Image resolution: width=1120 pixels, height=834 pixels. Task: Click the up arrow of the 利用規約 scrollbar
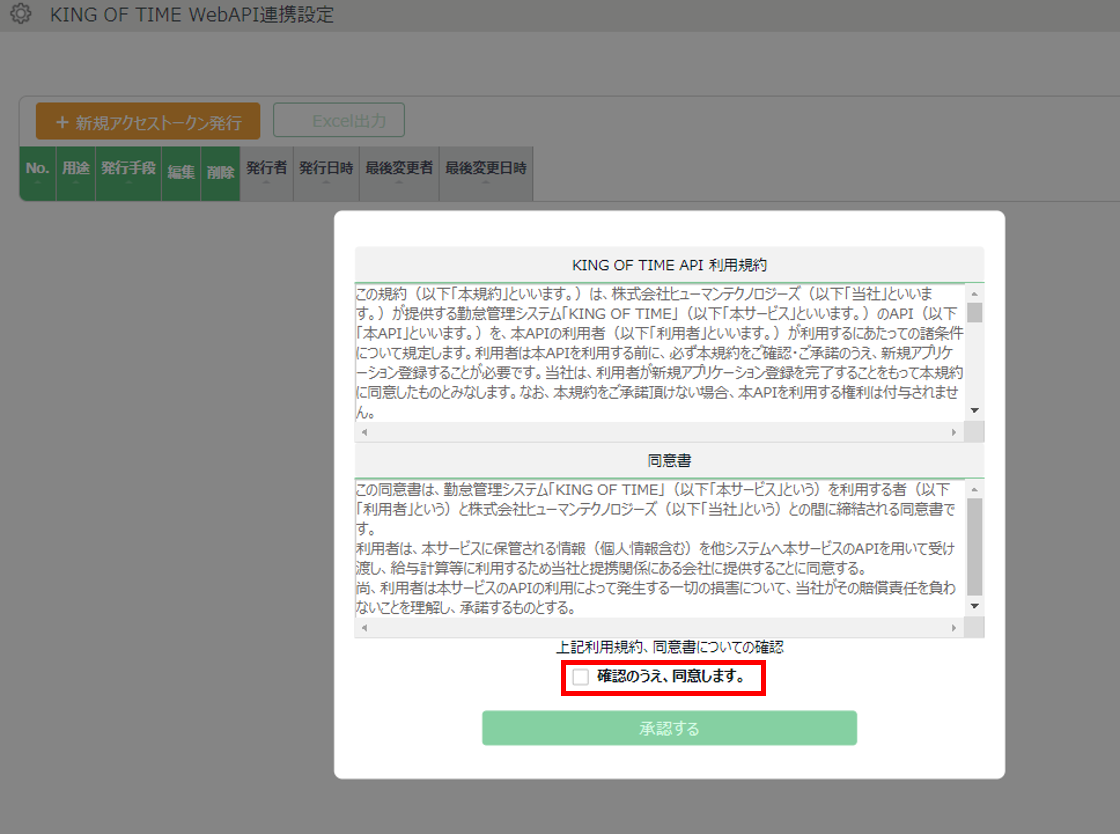pyautogui.click(x=974, y=293)
